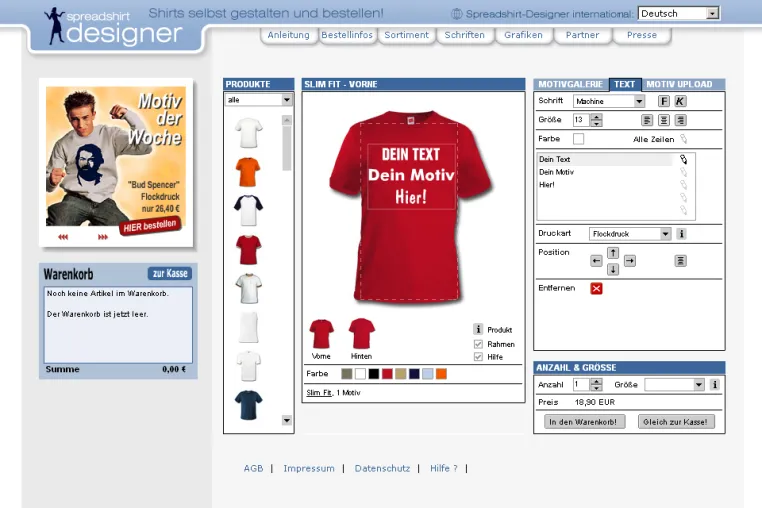Image resolution: width=762 pixels, height=508 pixels.
Task: Toggle the Hilfe checkbox
Action: [478, 357]
